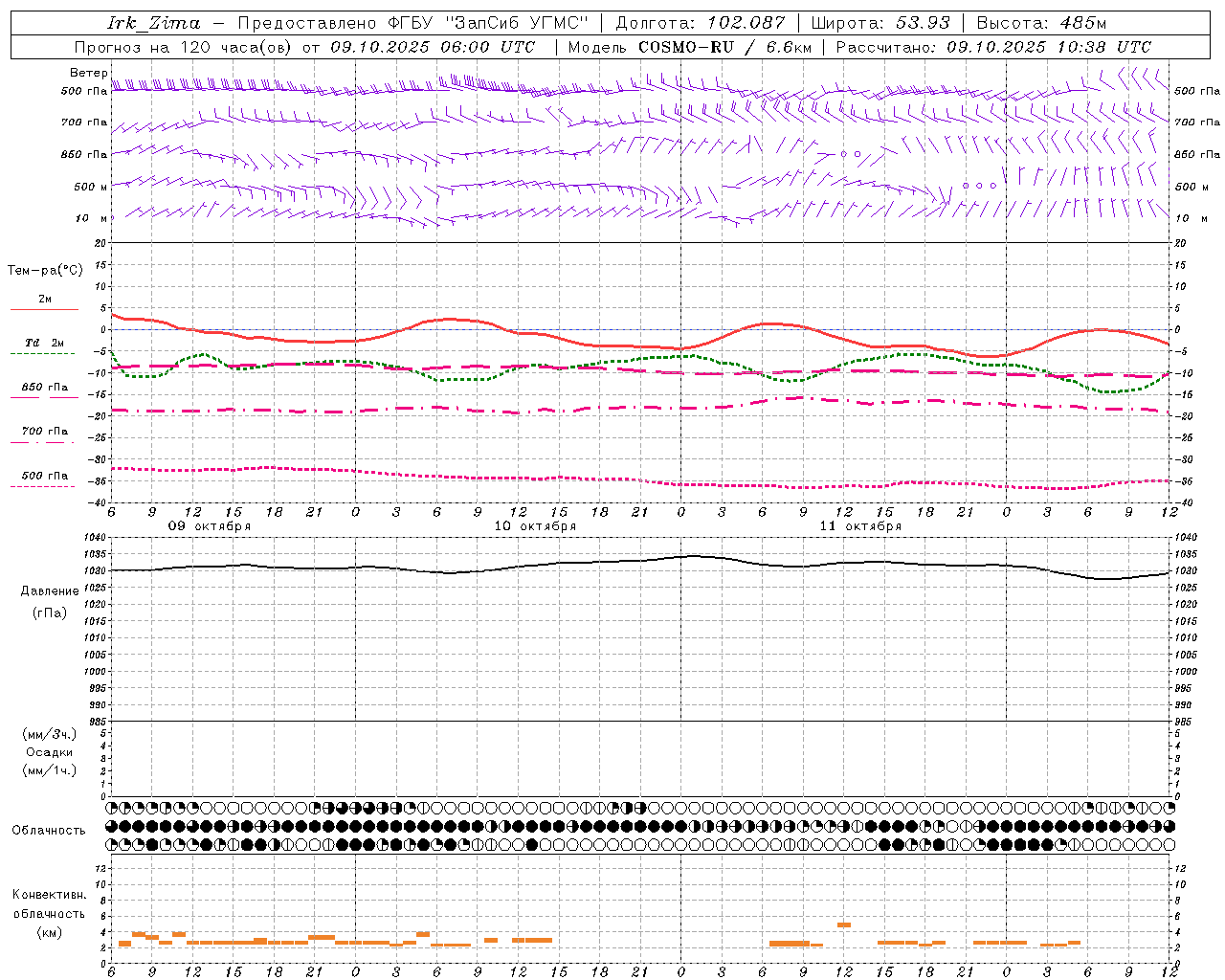This screenshot has width=1225, height=980.
Task: Select the 10 м wind level label on left
Action: (92, 218)
